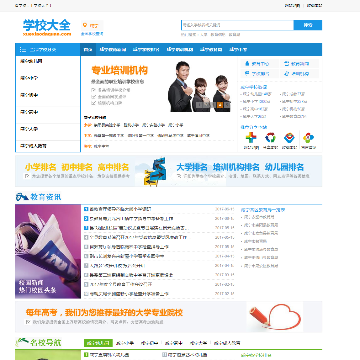Open 培训机构排名 ranking link
Image resolution: width=360 pixels, height=360 pixels.
pyautogui.click(x=236, y=167)
